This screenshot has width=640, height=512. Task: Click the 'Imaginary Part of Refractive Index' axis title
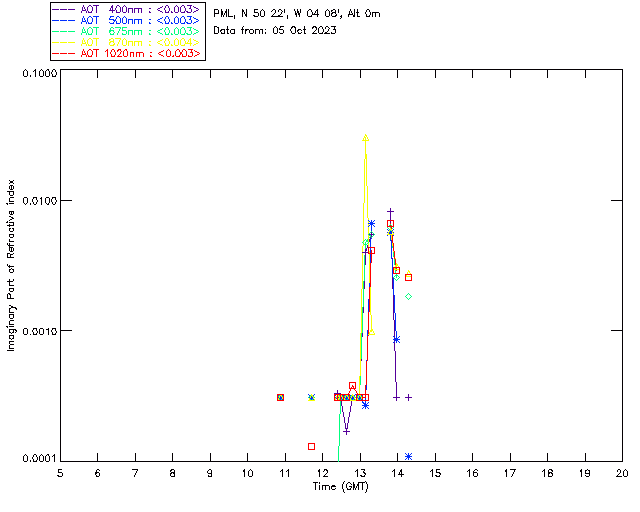point(11,265)
